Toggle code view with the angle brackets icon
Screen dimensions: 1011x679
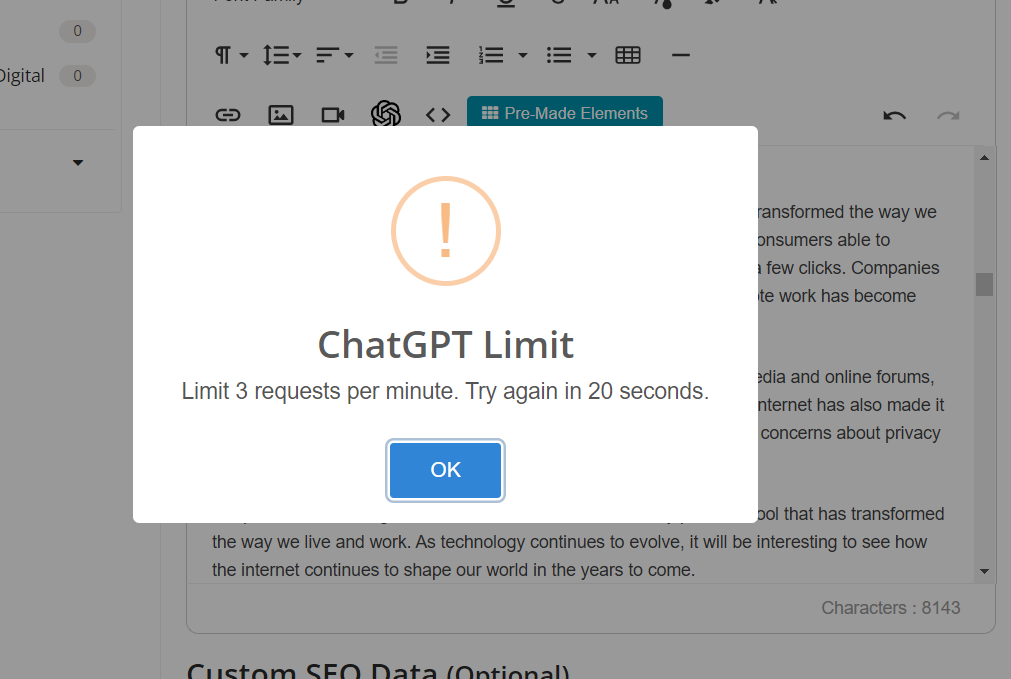click(x=438, y=115)
